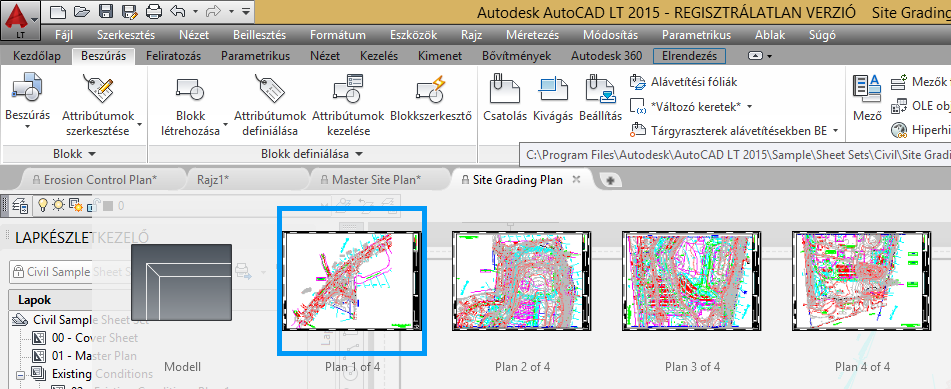Click the Mezők frissítése icon
This screenshot has width=951, height=389.
pos(899,81)
